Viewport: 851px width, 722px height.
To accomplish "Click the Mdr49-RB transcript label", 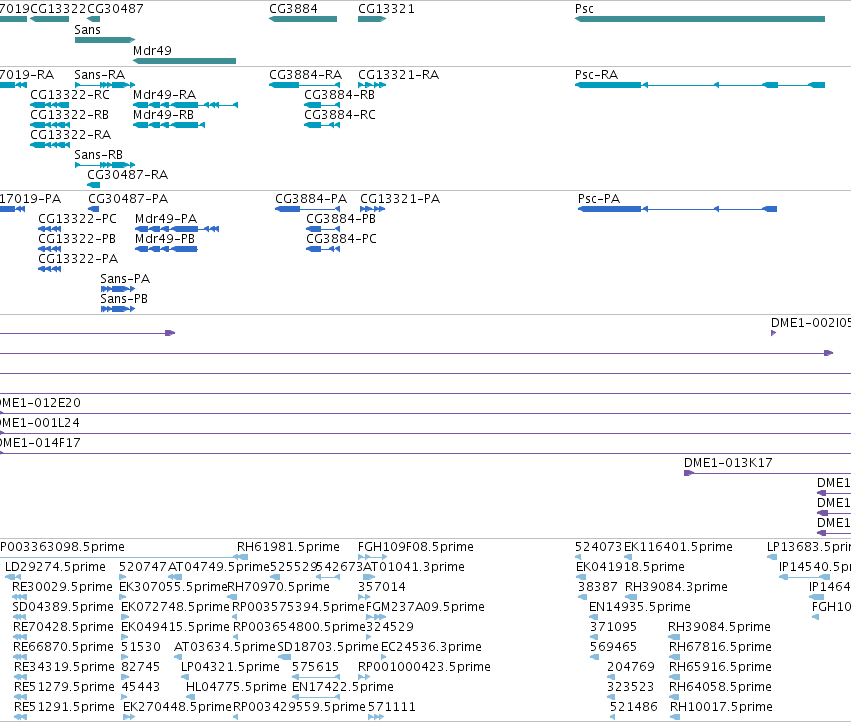I will pyautogui.click(x=163, y=115).
